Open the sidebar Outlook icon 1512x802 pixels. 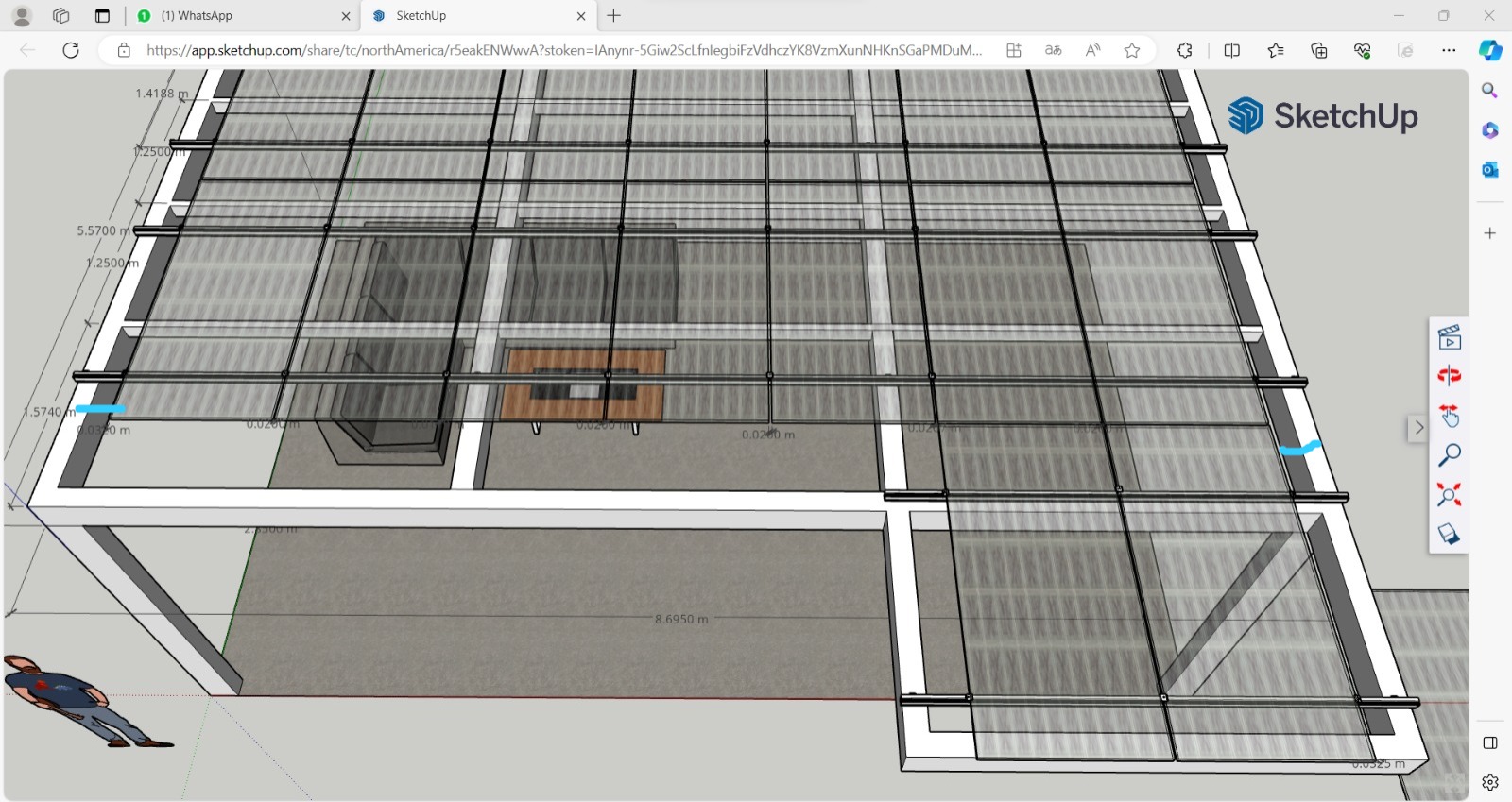(1490, 170)
